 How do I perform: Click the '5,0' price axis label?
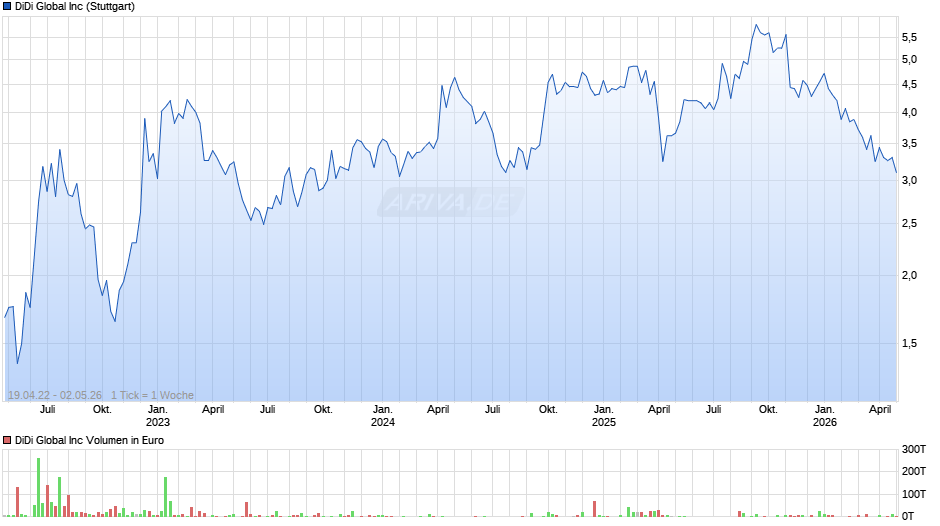click(x=909, y=59)
